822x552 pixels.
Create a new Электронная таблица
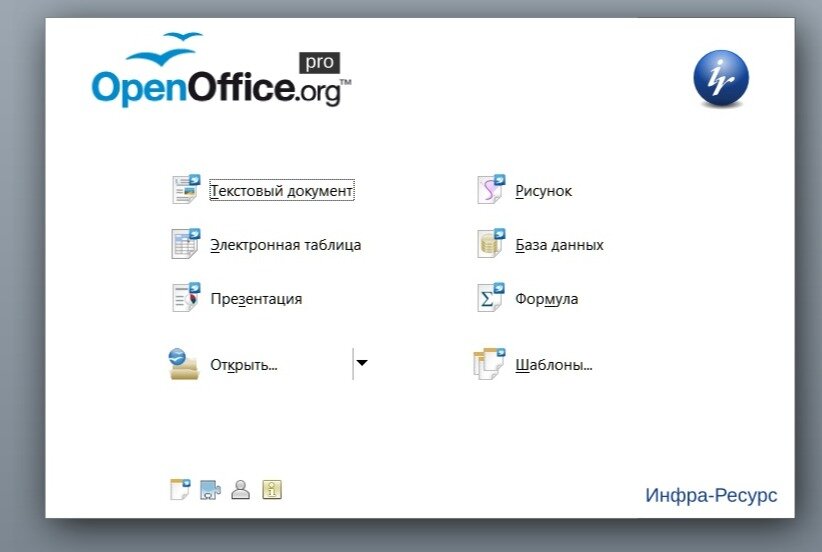pos(286,245)
